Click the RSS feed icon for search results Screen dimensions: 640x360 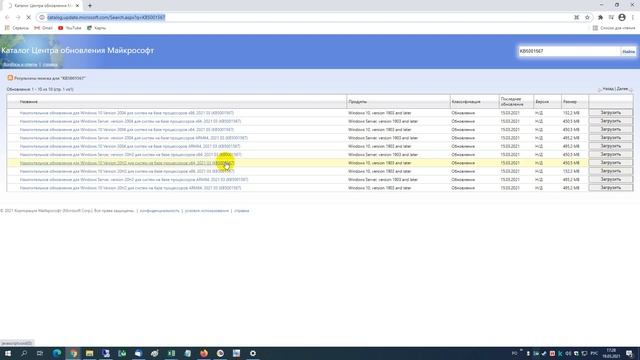point(10,78)
